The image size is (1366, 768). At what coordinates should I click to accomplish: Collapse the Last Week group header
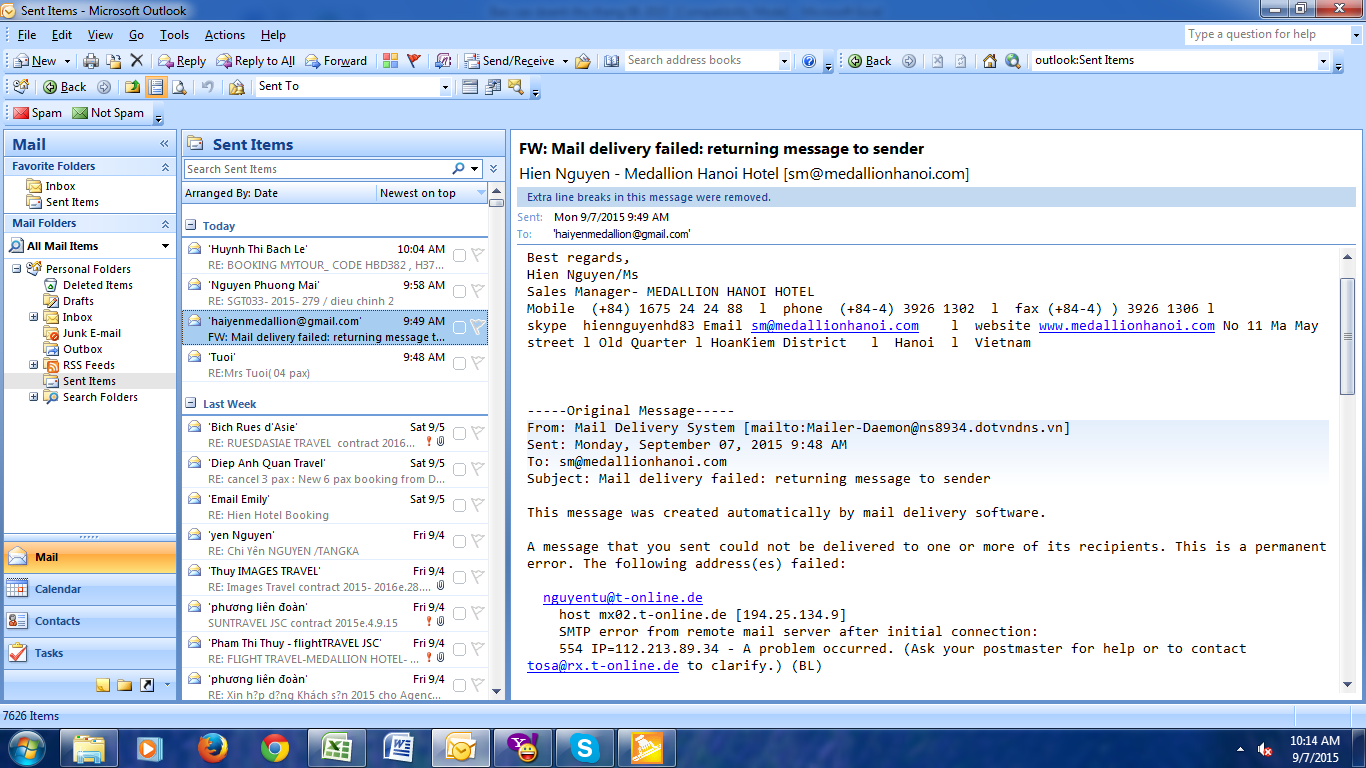192,404
